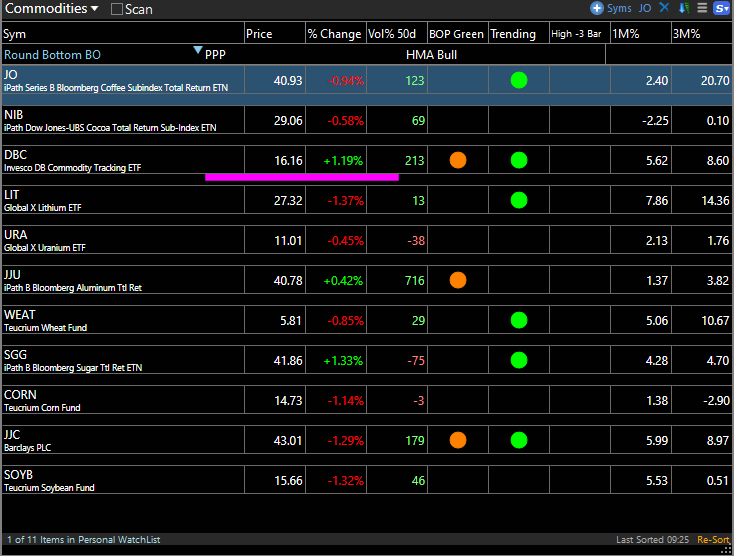Click LIT's 14.36 three-month value
734x556 pixels.
pyautogui.click(x=715, y=201)
